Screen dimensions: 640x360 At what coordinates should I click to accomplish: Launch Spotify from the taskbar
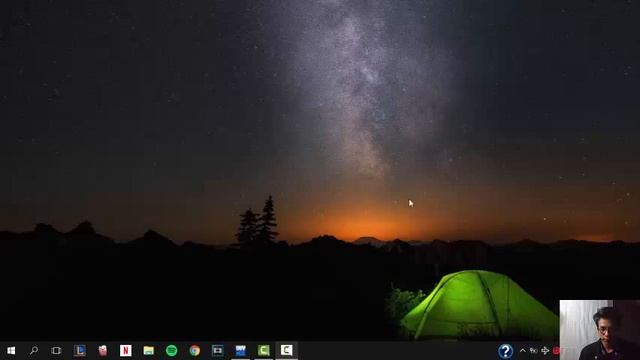tap(171, 350)
